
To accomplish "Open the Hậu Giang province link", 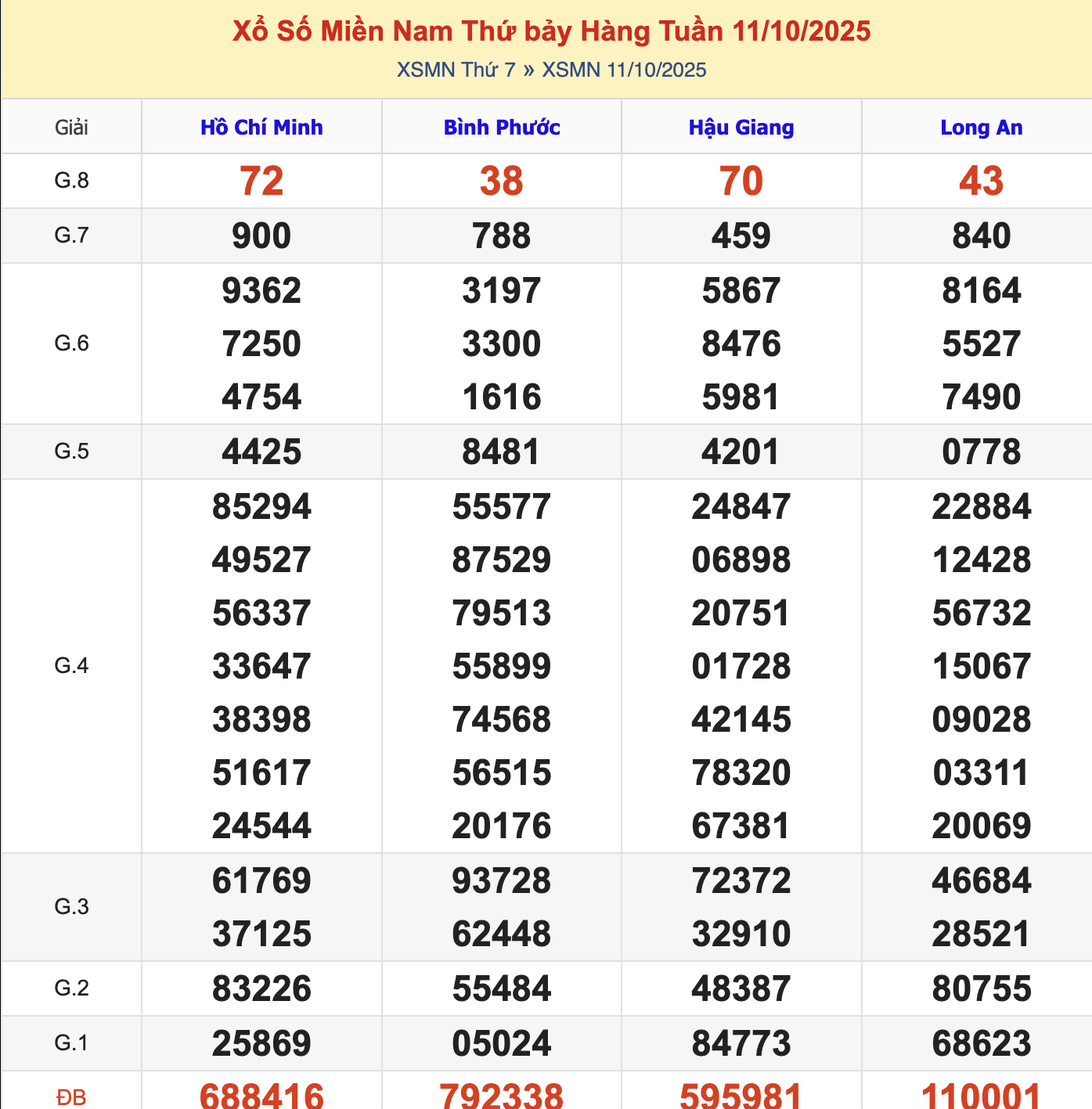I will point(741,128).
